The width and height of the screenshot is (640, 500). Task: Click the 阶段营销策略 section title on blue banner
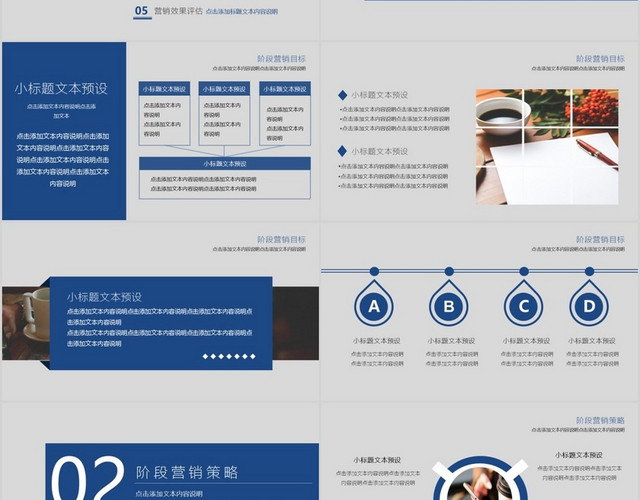click(x=187, y=472)
